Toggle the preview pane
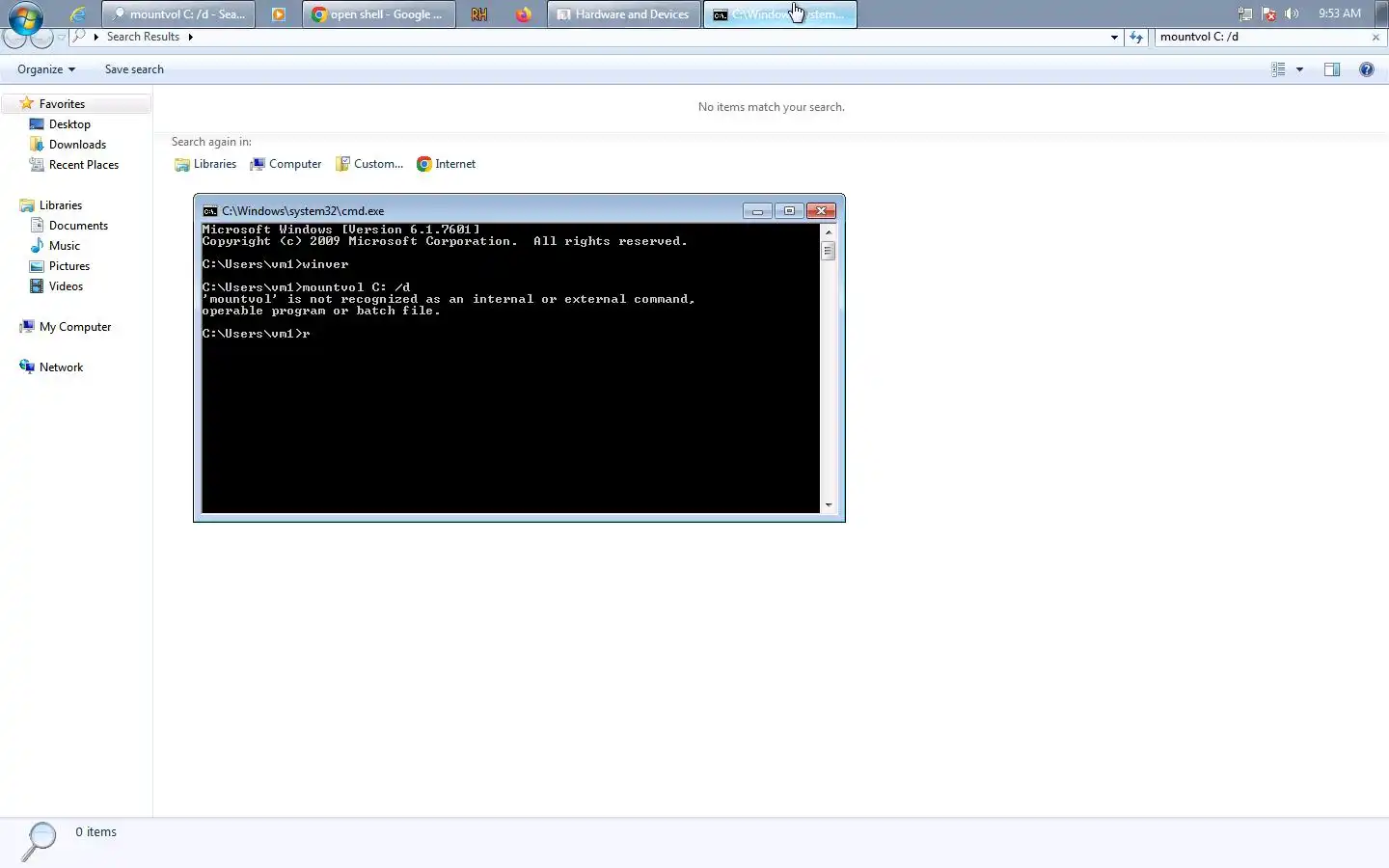 1332,69
